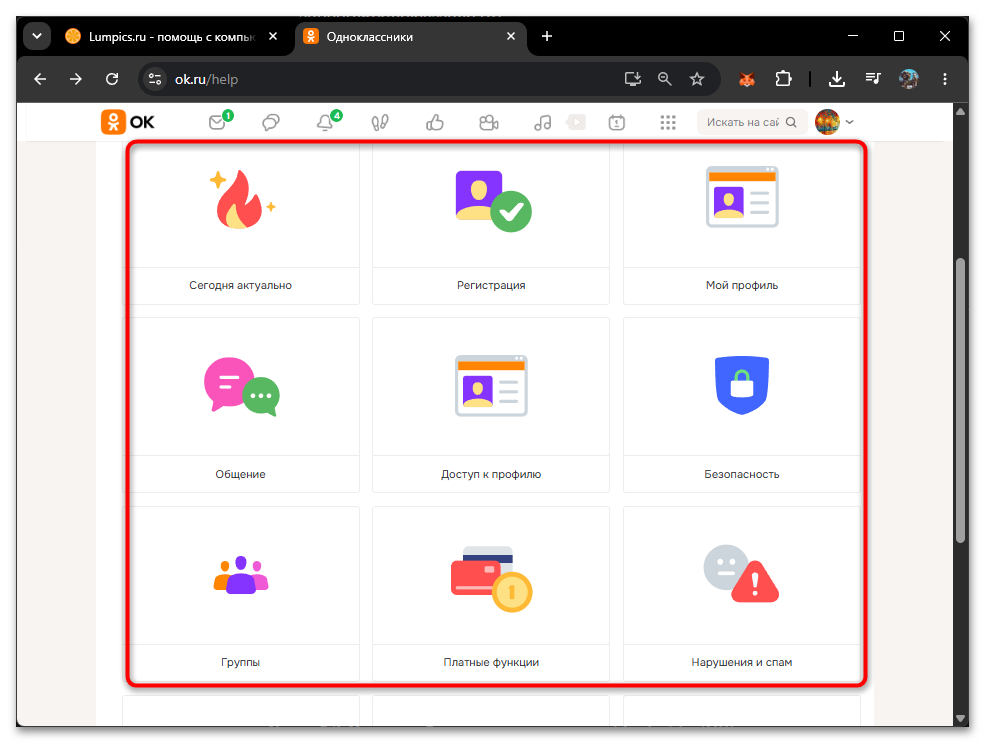Screen dimensions: 985x743
Task: Click the zoom magnifier icon in address bar
Action: [664, 79]
